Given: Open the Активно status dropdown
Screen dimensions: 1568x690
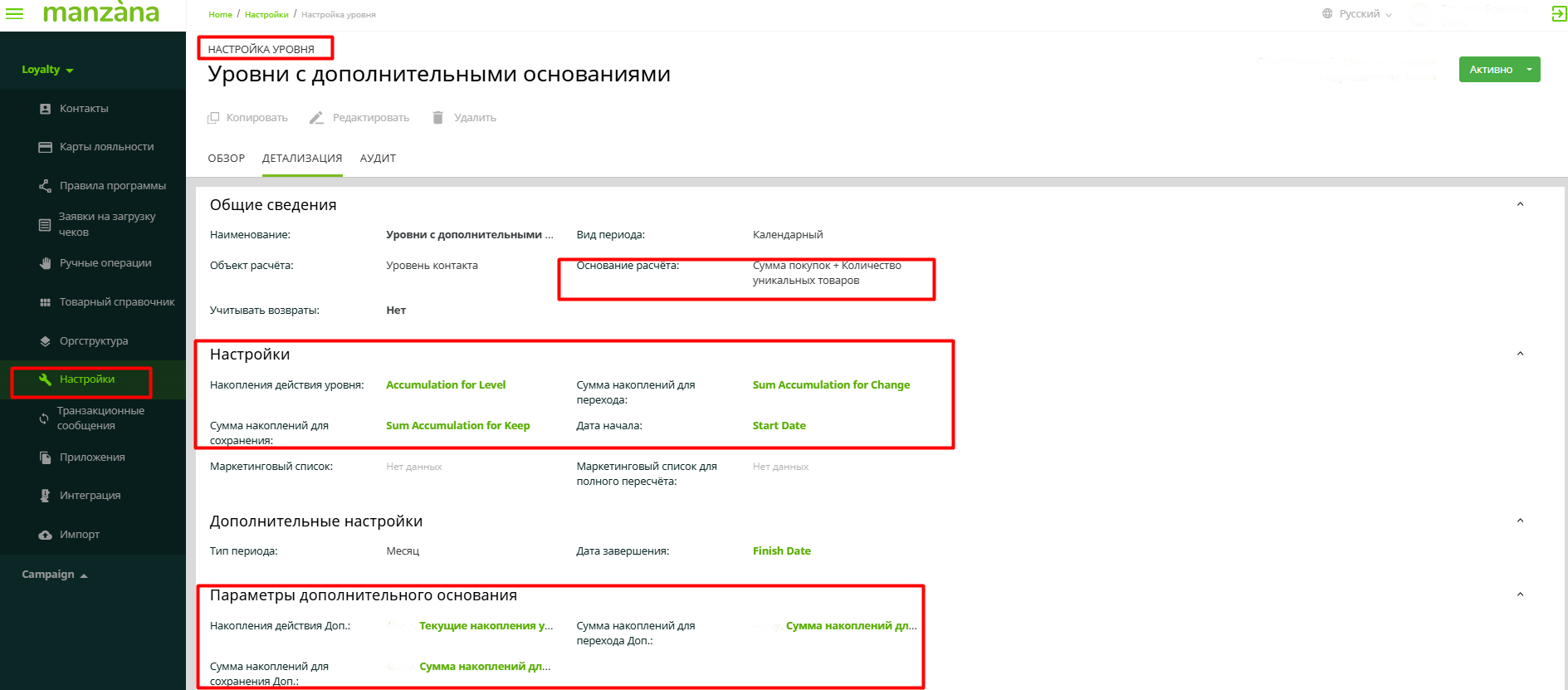Looking at the screenshot, I should click(x=1529, y=70).
